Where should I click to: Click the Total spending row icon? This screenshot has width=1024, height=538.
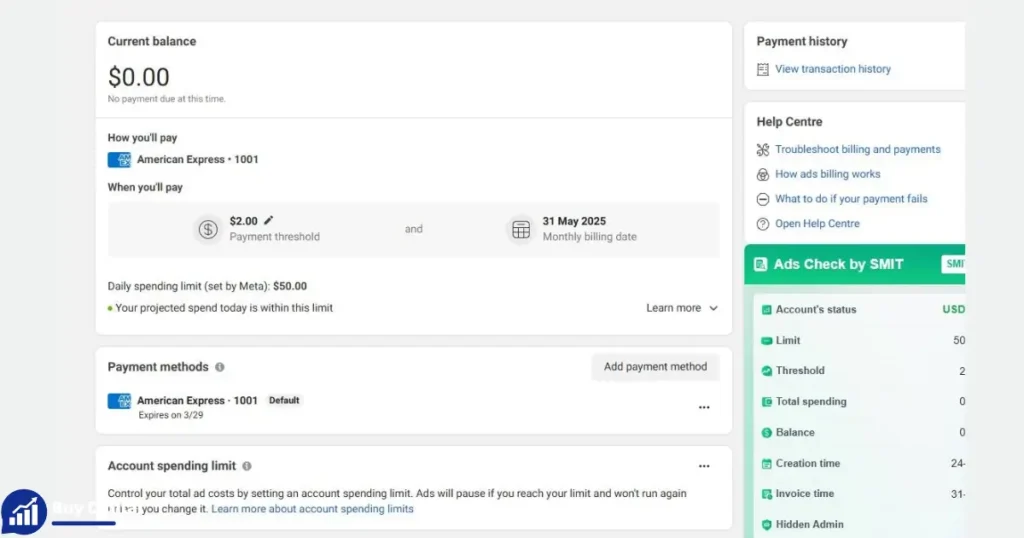(x=767, y=402)
